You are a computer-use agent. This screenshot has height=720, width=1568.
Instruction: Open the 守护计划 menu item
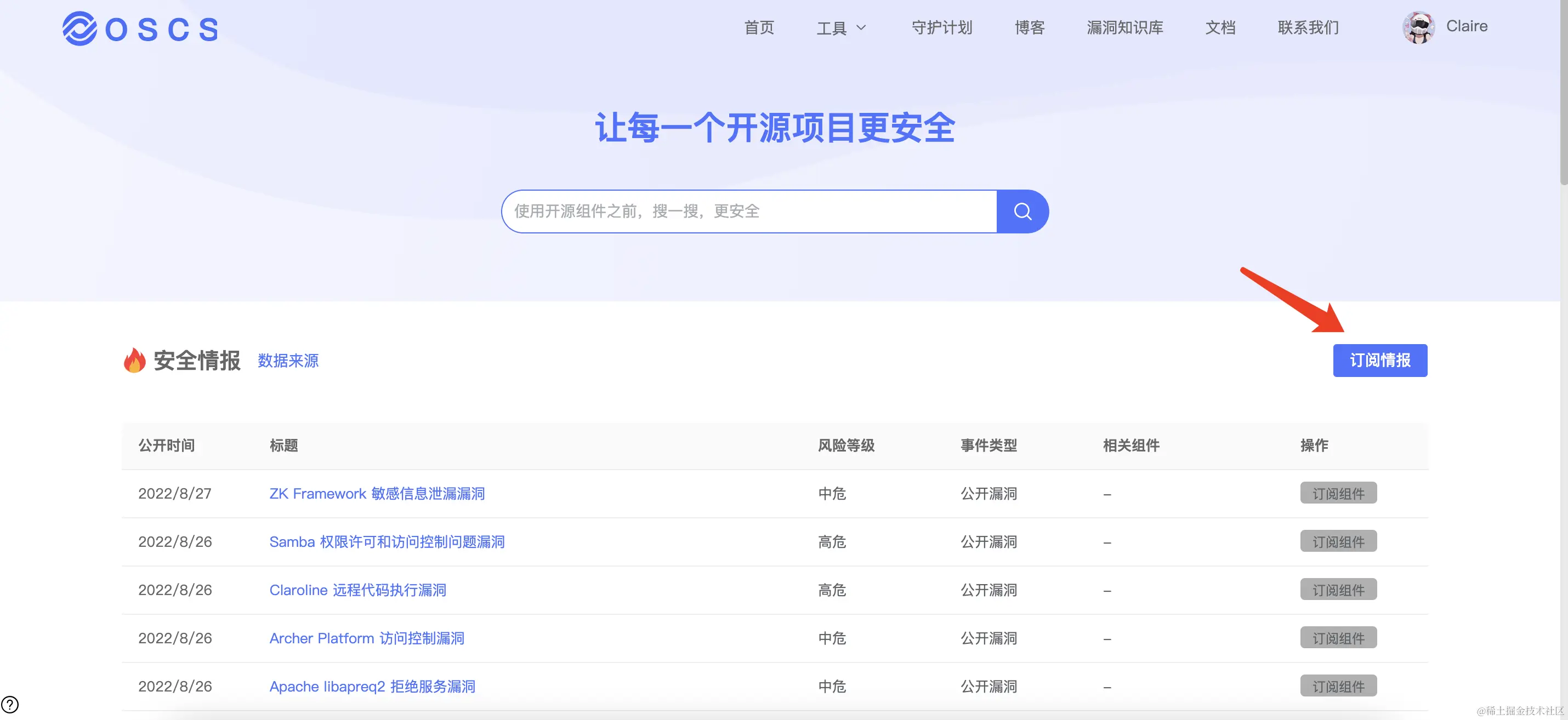pyautogui.click(x=942, y=28)
